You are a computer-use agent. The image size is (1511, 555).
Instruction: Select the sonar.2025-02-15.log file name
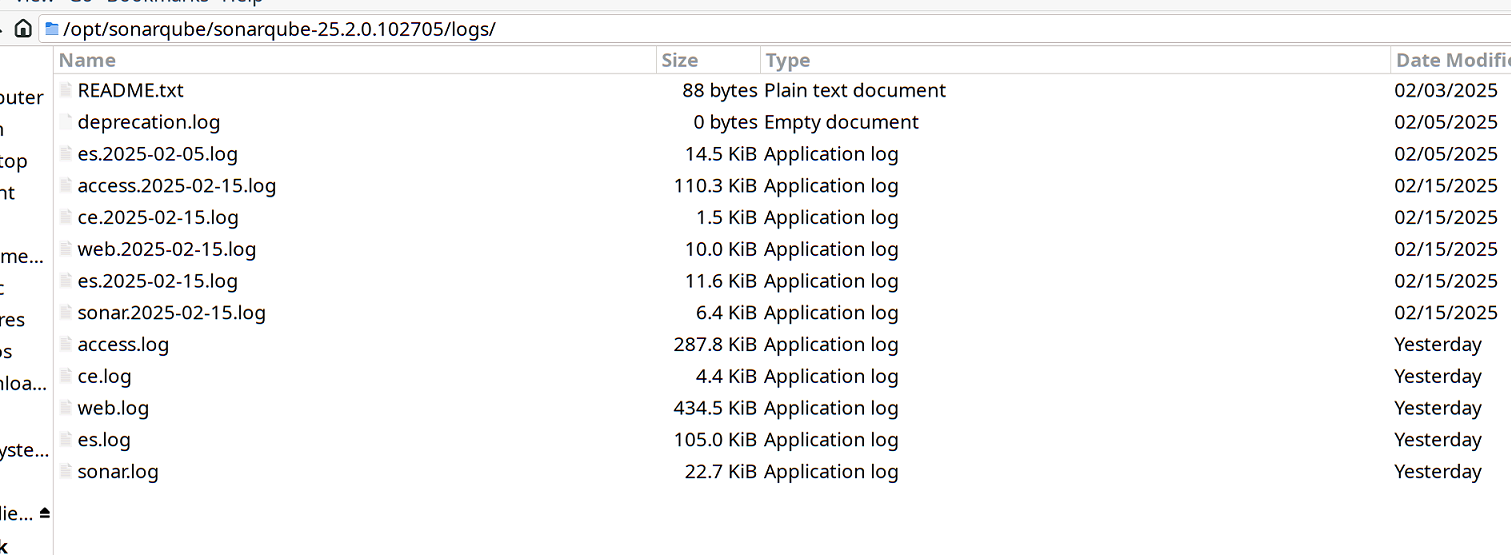click(x=171, y=313)
